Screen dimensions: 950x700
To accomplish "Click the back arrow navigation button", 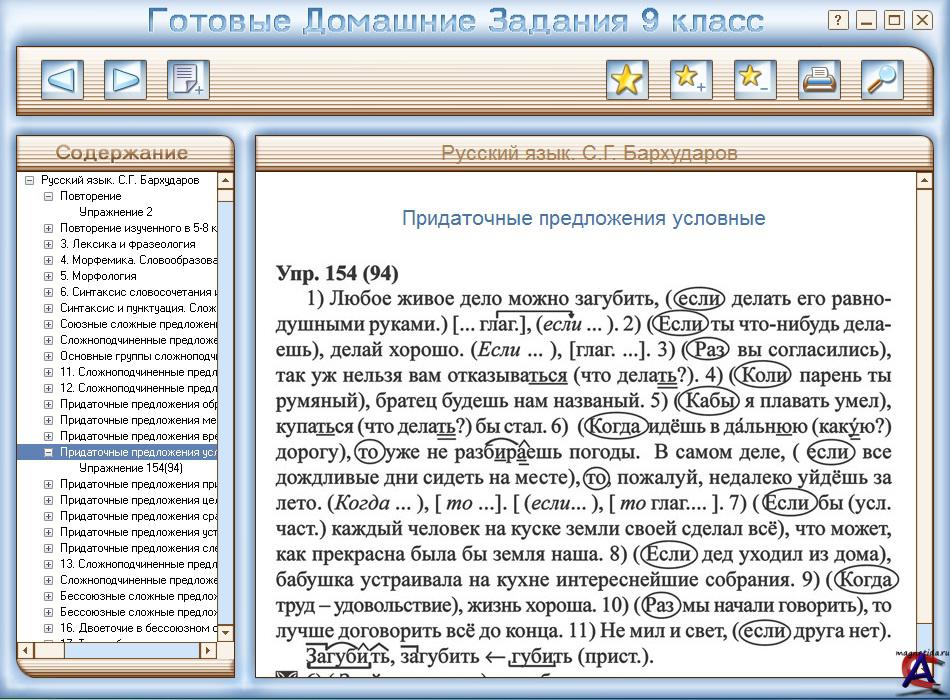I will point(62,80).
